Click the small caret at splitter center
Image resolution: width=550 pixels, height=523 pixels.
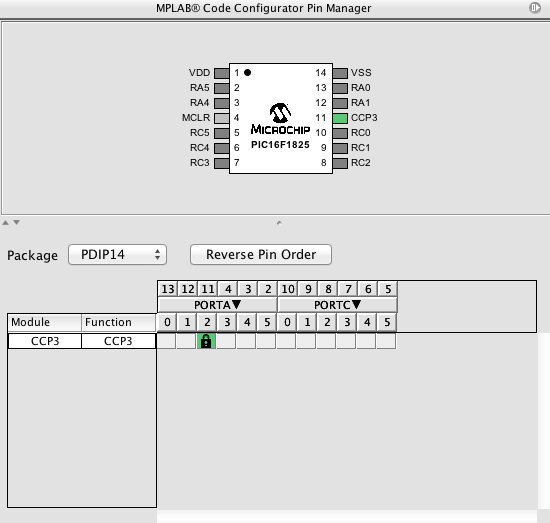[x=279, y=223]
